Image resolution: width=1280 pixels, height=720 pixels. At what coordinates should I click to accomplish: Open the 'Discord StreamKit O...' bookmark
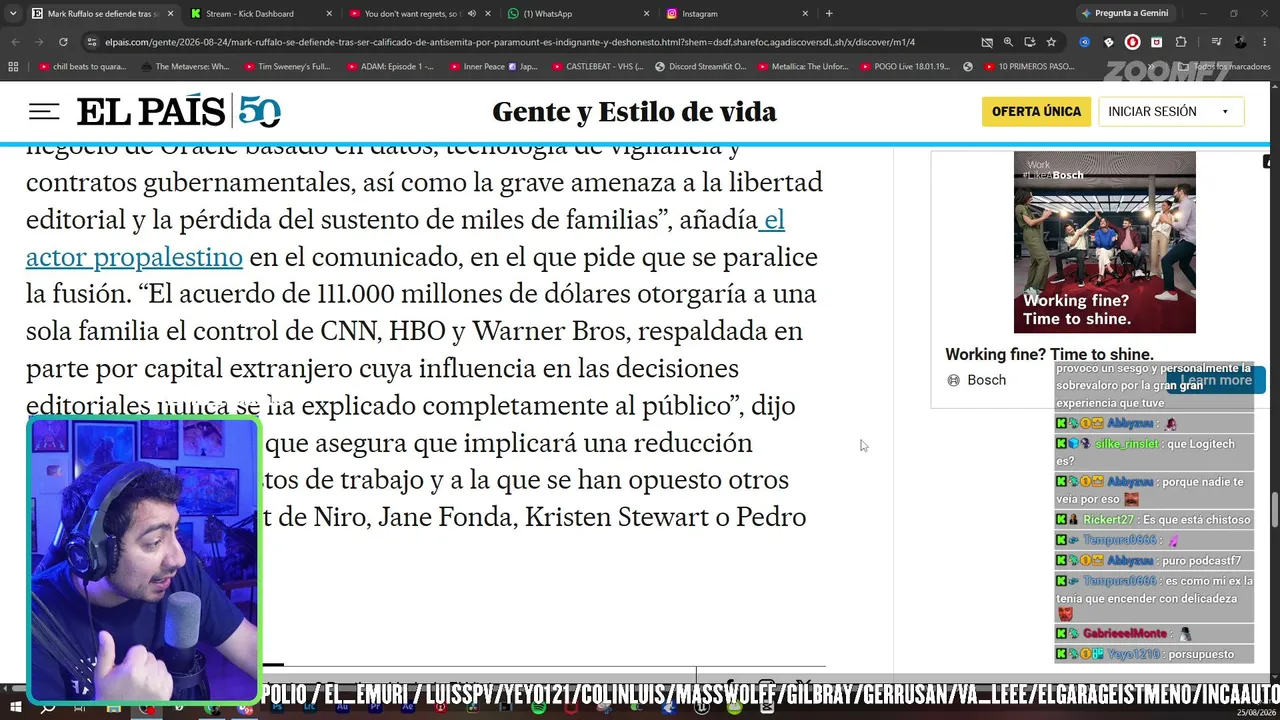pyautogui.click(x=700, y=67)
